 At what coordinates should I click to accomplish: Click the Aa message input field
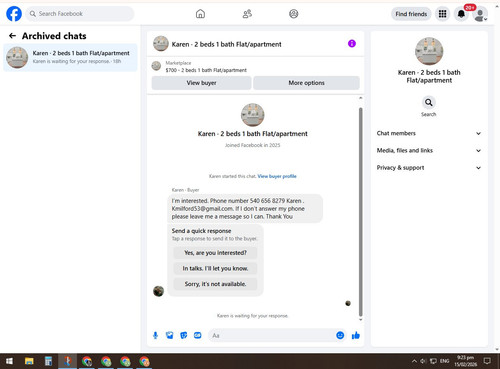(x=272, y=335)
